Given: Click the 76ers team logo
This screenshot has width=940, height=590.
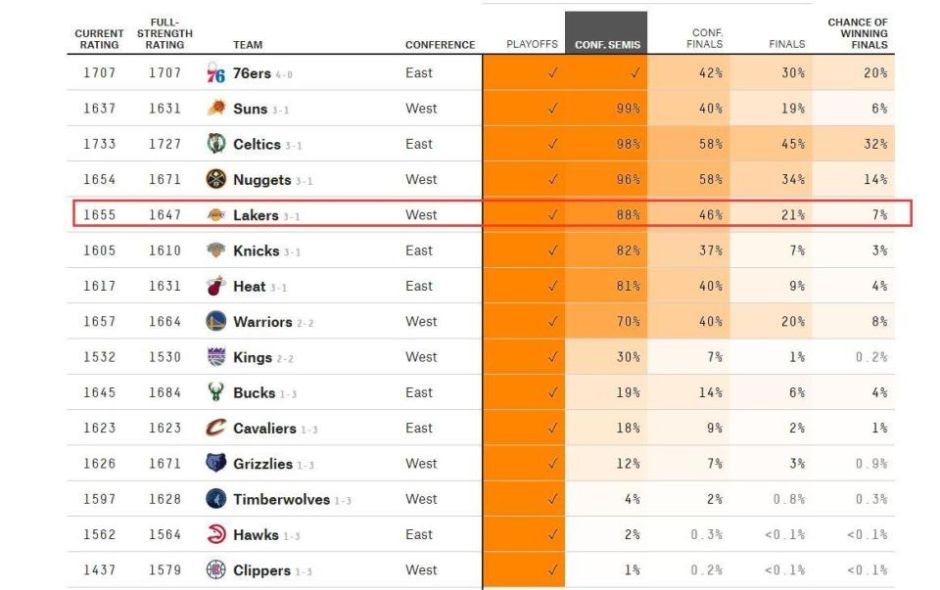Looking at the screenshot, I should click(x=215, y=74).
